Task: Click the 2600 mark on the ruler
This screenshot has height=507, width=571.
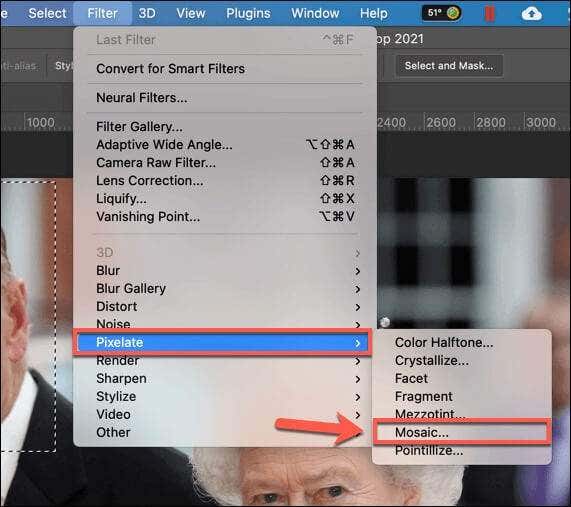Action: coord(441,122)
